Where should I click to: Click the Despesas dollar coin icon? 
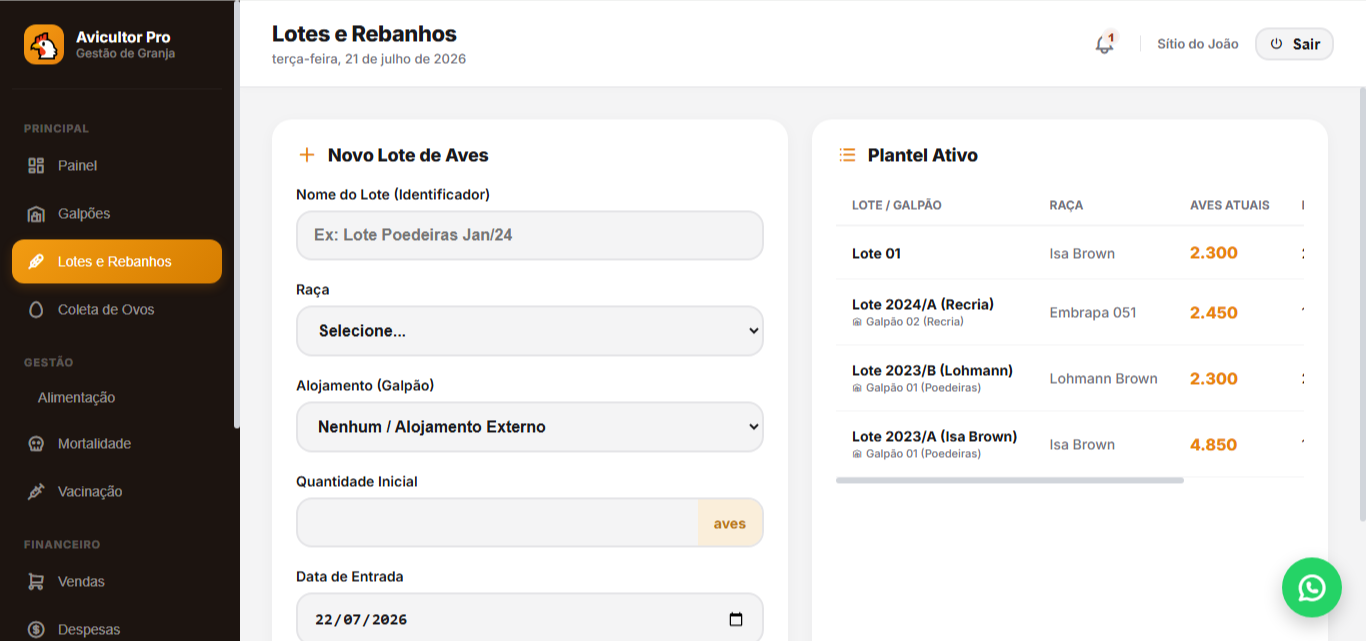coord(36,630)
